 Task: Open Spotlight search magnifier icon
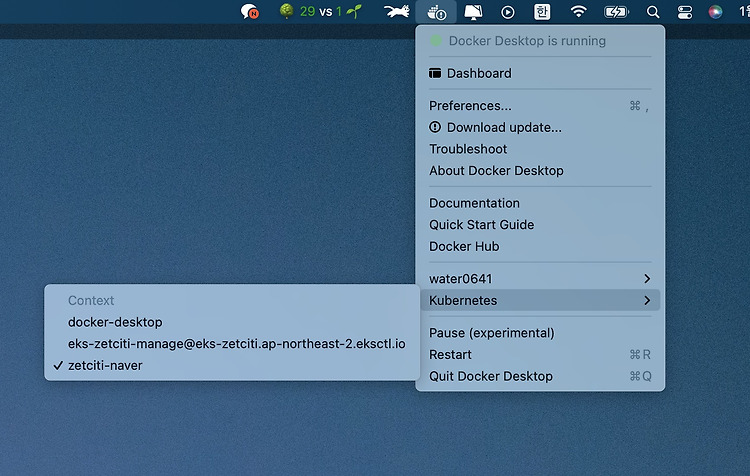coord(653,12)
